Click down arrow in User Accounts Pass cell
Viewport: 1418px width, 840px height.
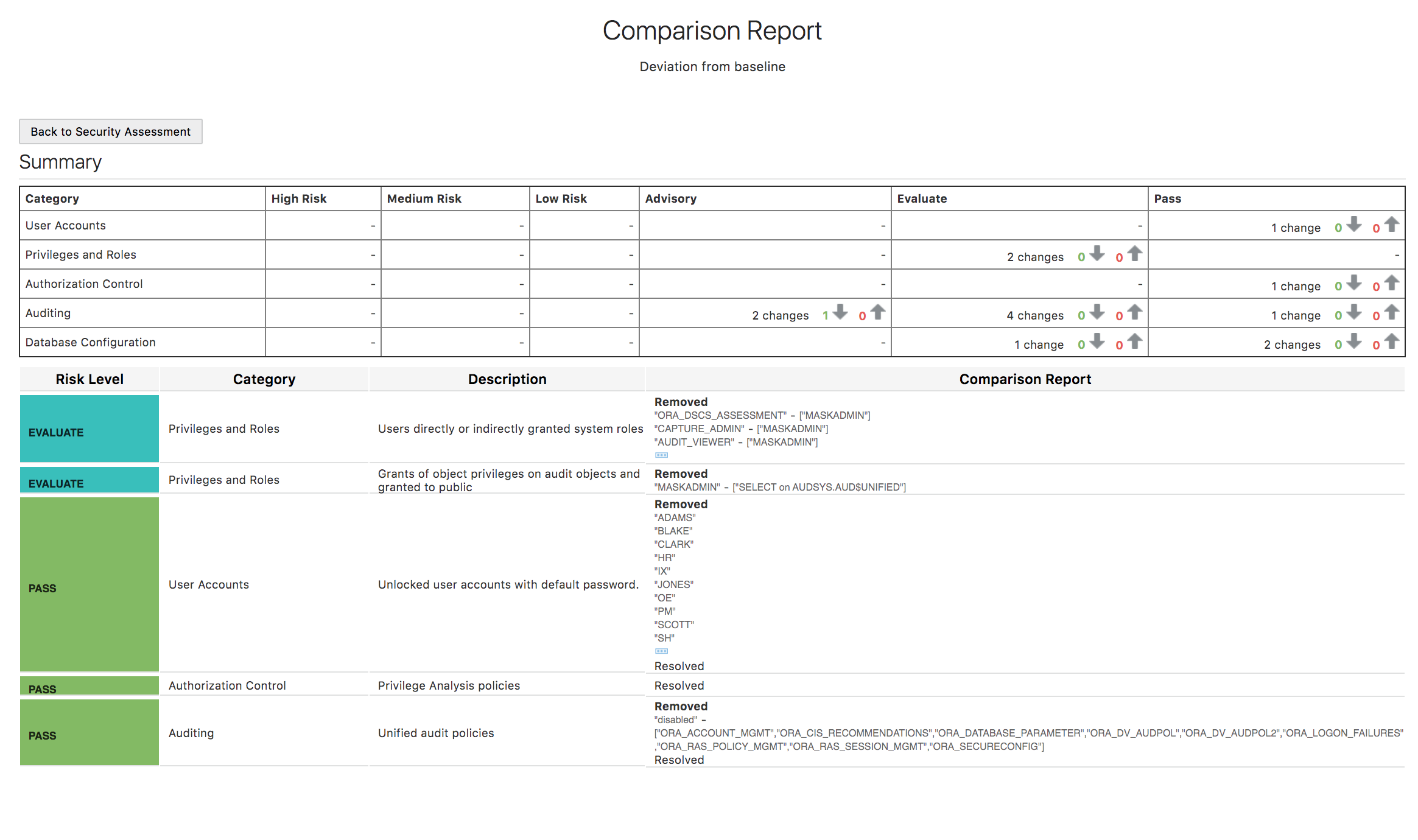click(1354, 225)
